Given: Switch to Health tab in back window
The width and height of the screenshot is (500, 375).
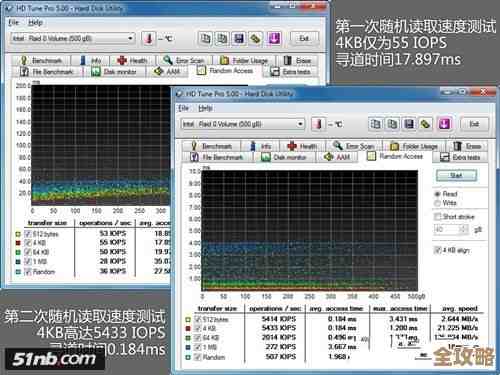Looking at the screenshot, I should pyautogui.click(x=132, y=60).
